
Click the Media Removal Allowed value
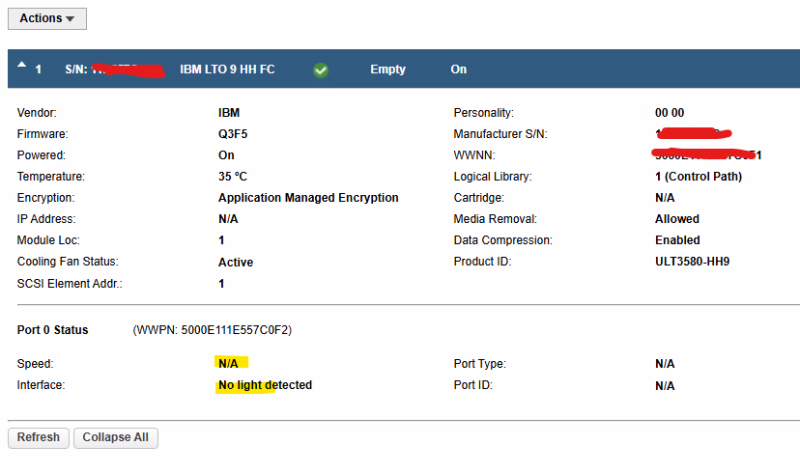[677, 219]
